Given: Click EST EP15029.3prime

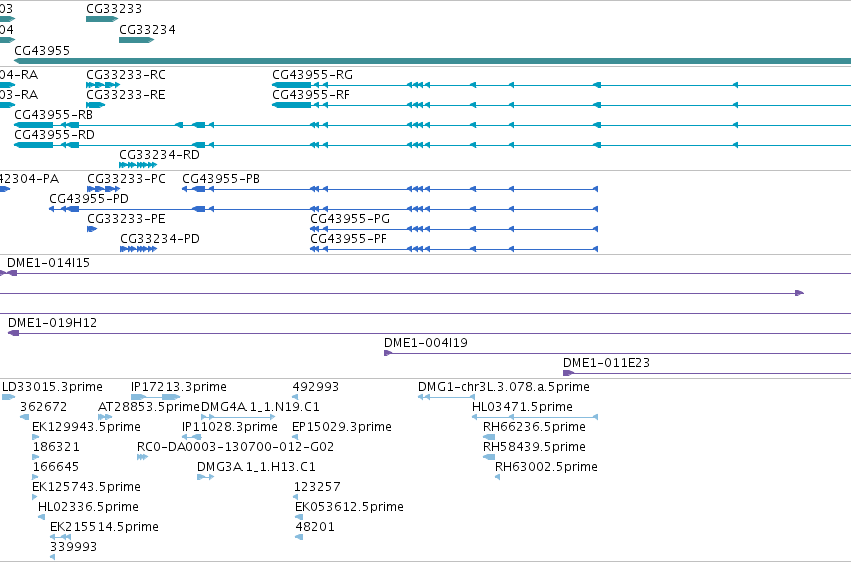Looking at the screenshot, I should [x=342, y=427].
